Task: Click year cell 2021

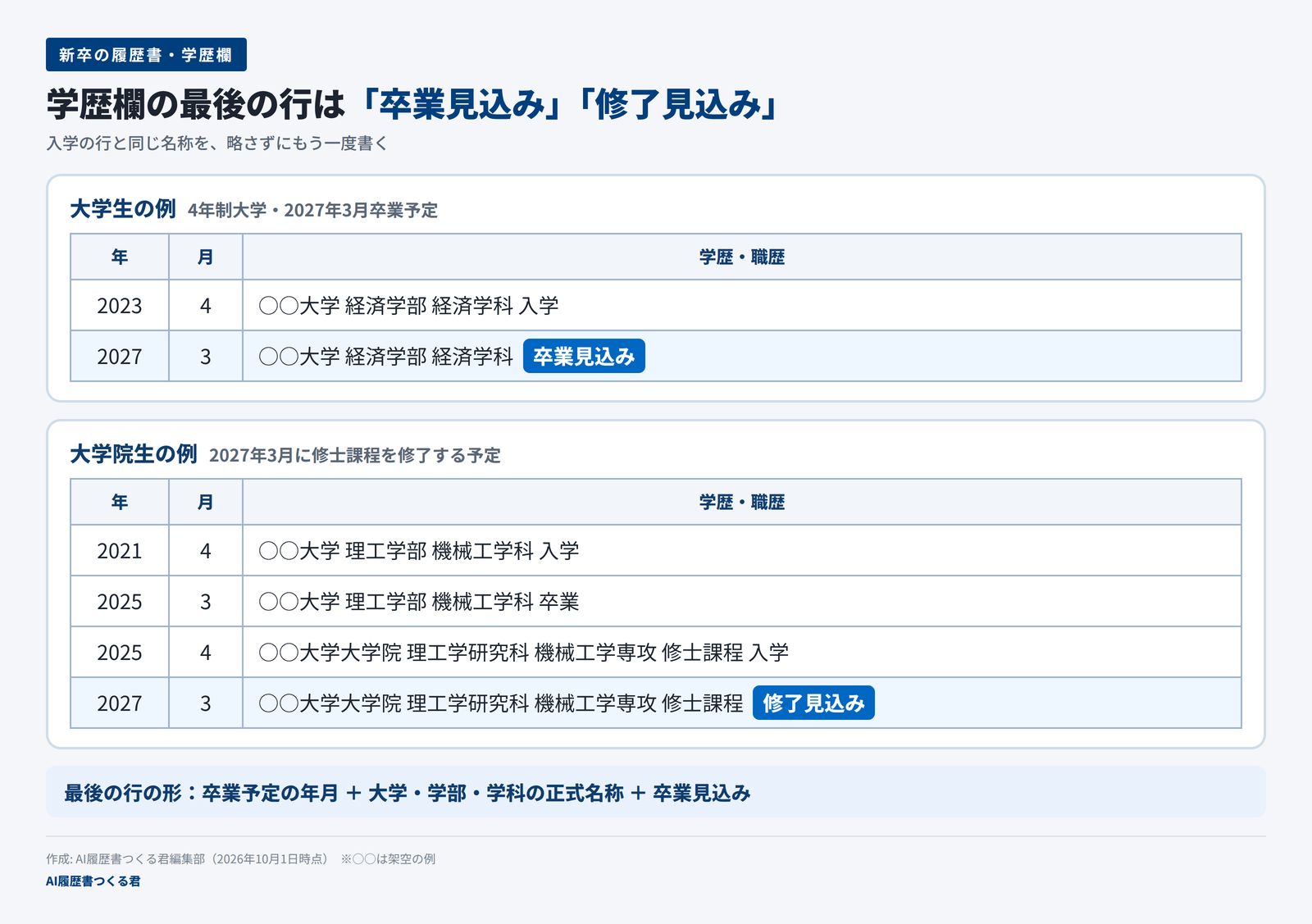Action: (x=120, y=551)
